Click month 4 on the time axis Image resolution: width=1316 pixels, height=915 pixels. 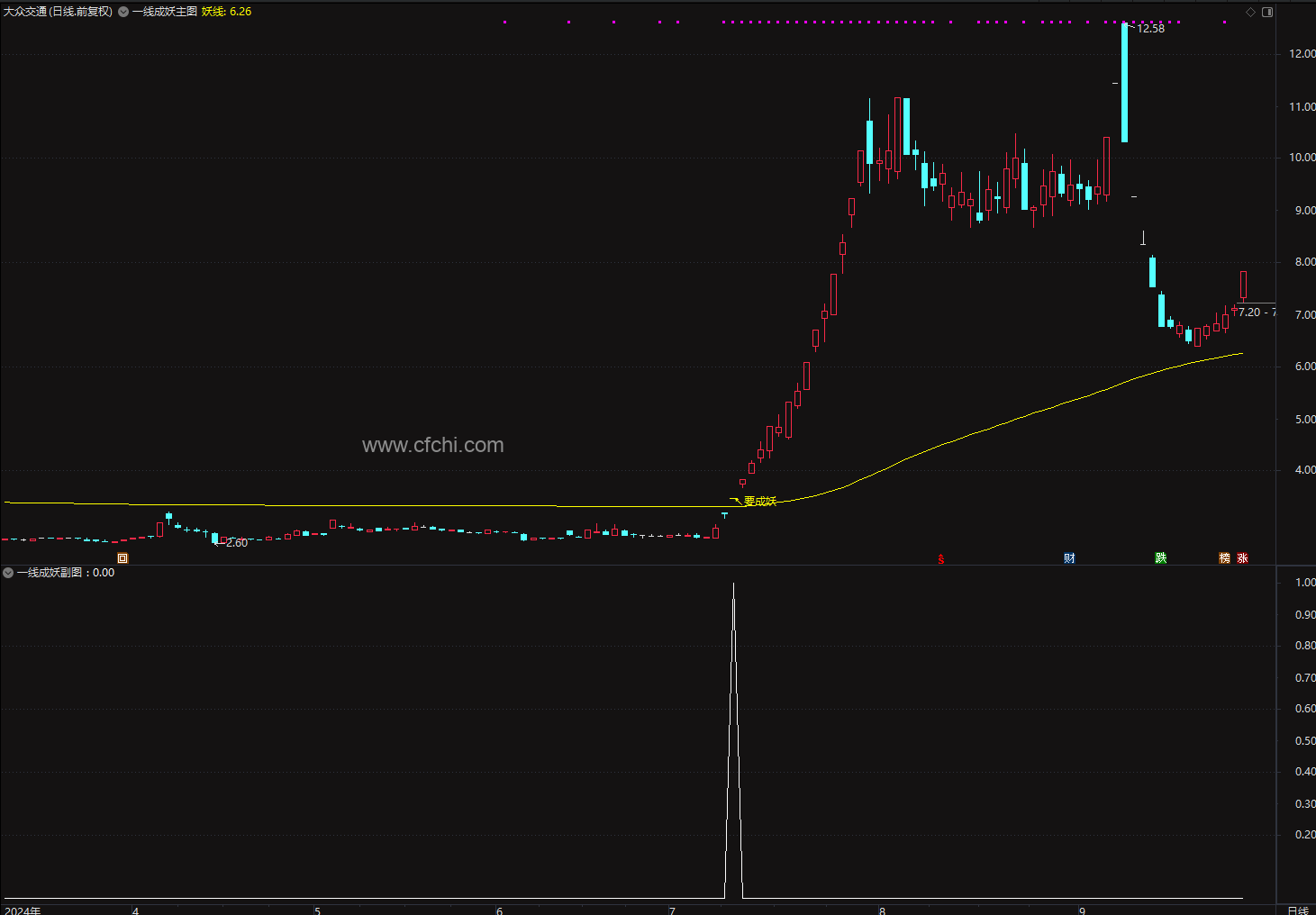(135, 910)
